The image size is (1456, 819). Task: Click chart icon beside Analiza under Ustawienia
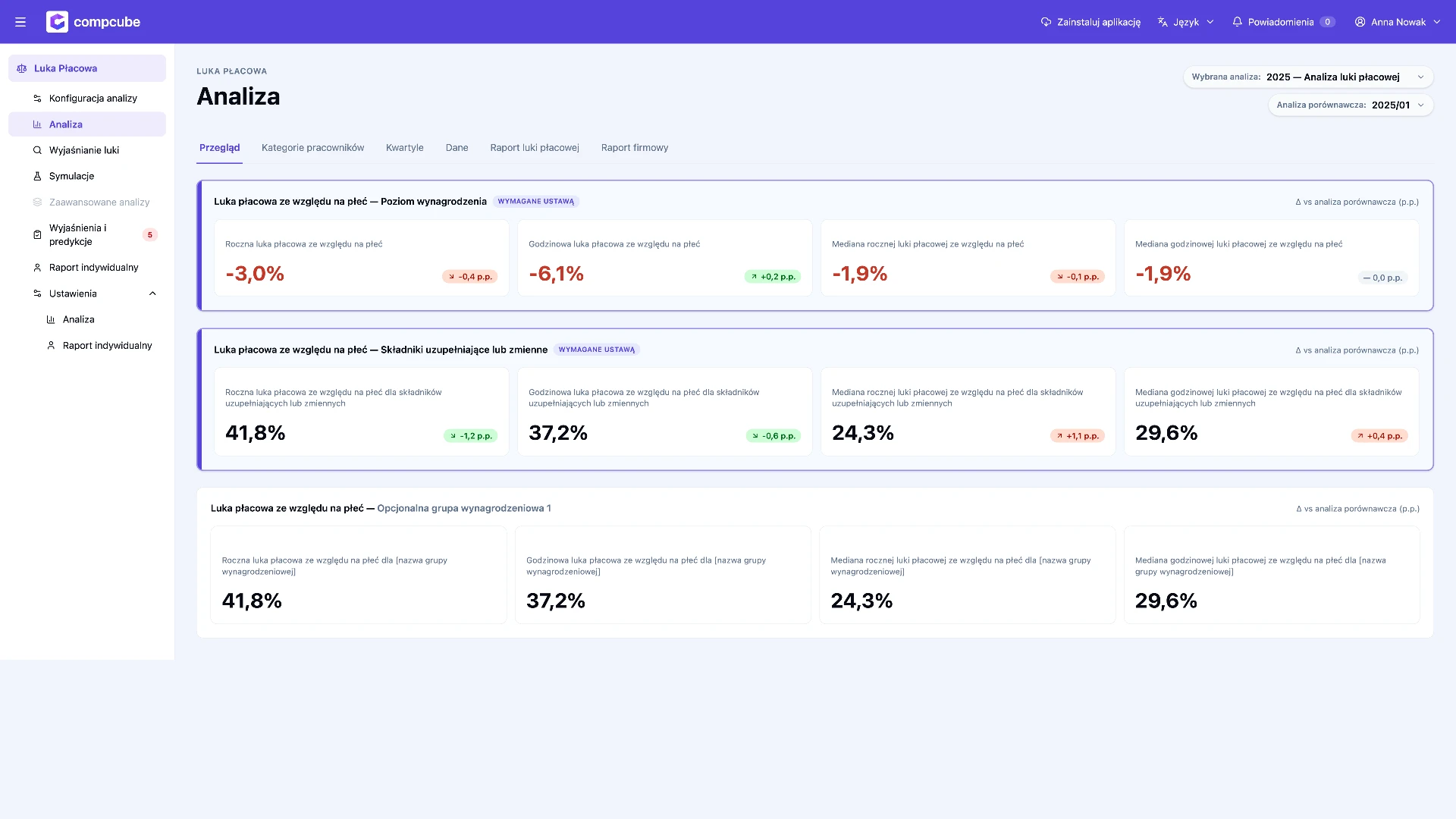(x=51, y=320)
